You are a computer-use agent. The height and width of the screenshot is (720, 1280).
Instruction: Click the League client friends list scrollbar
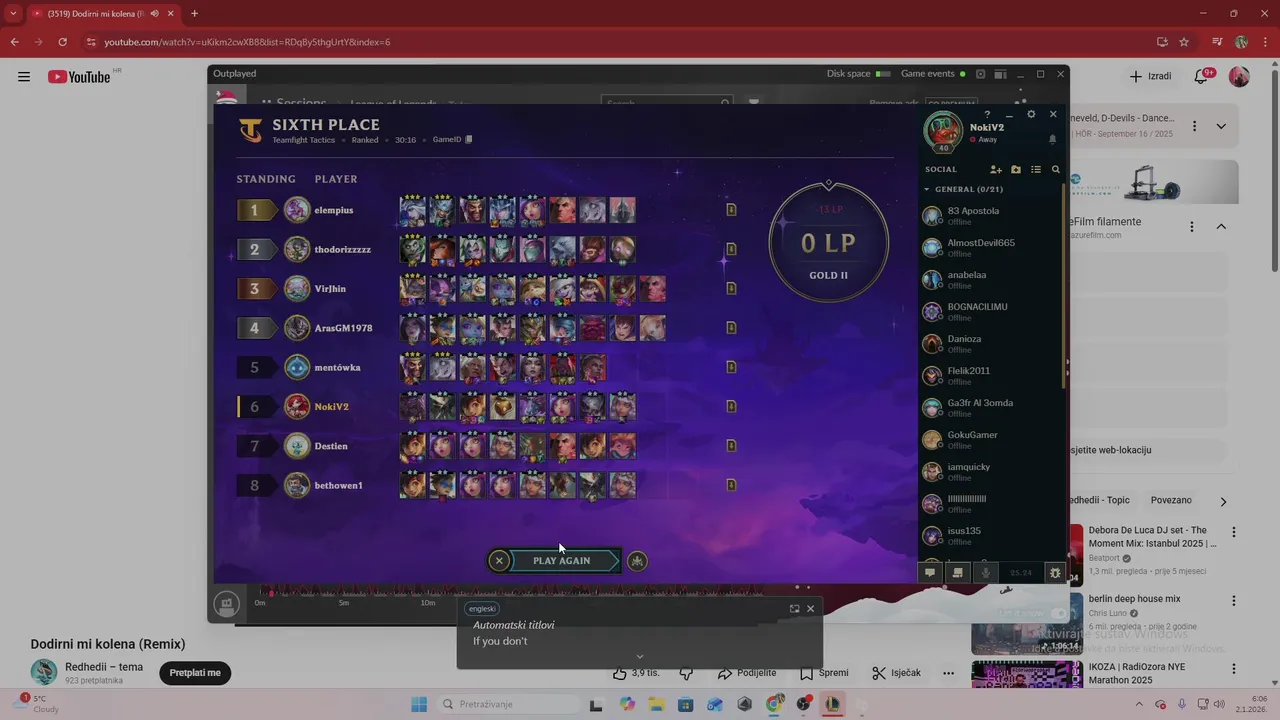tap(1064, 285)
